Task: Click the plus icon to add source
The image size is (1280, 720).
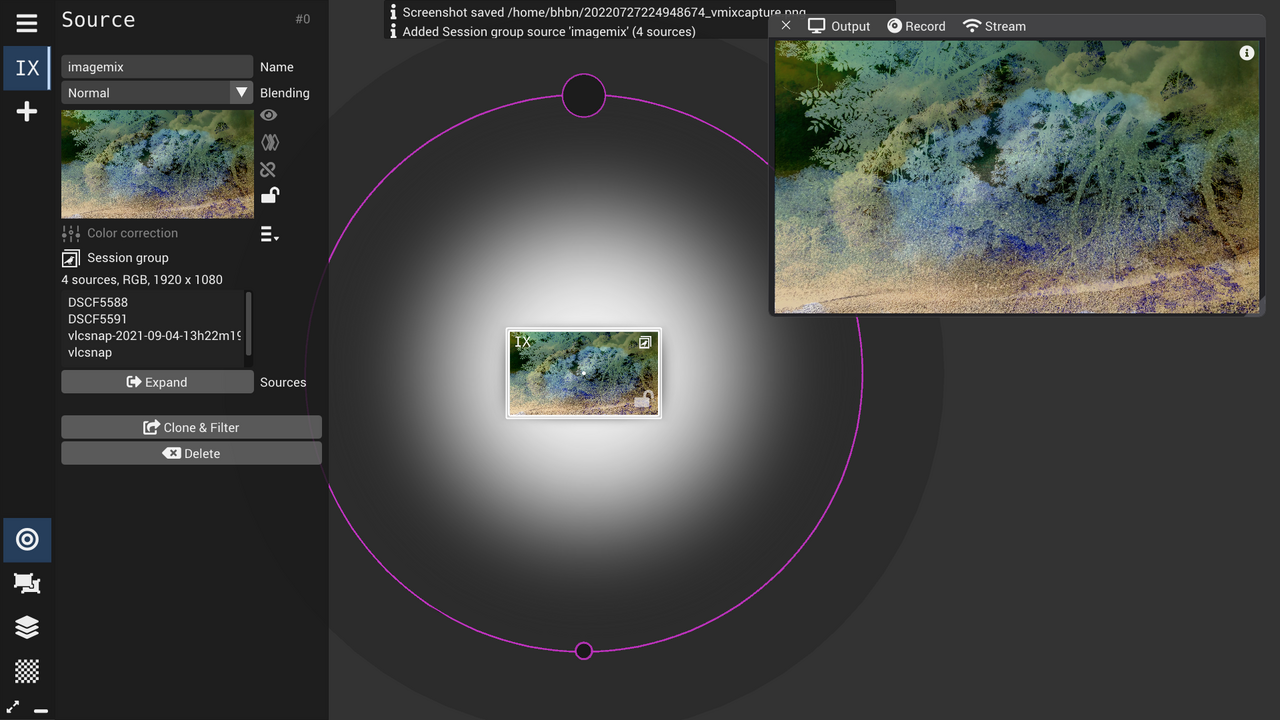Action: 27,111
